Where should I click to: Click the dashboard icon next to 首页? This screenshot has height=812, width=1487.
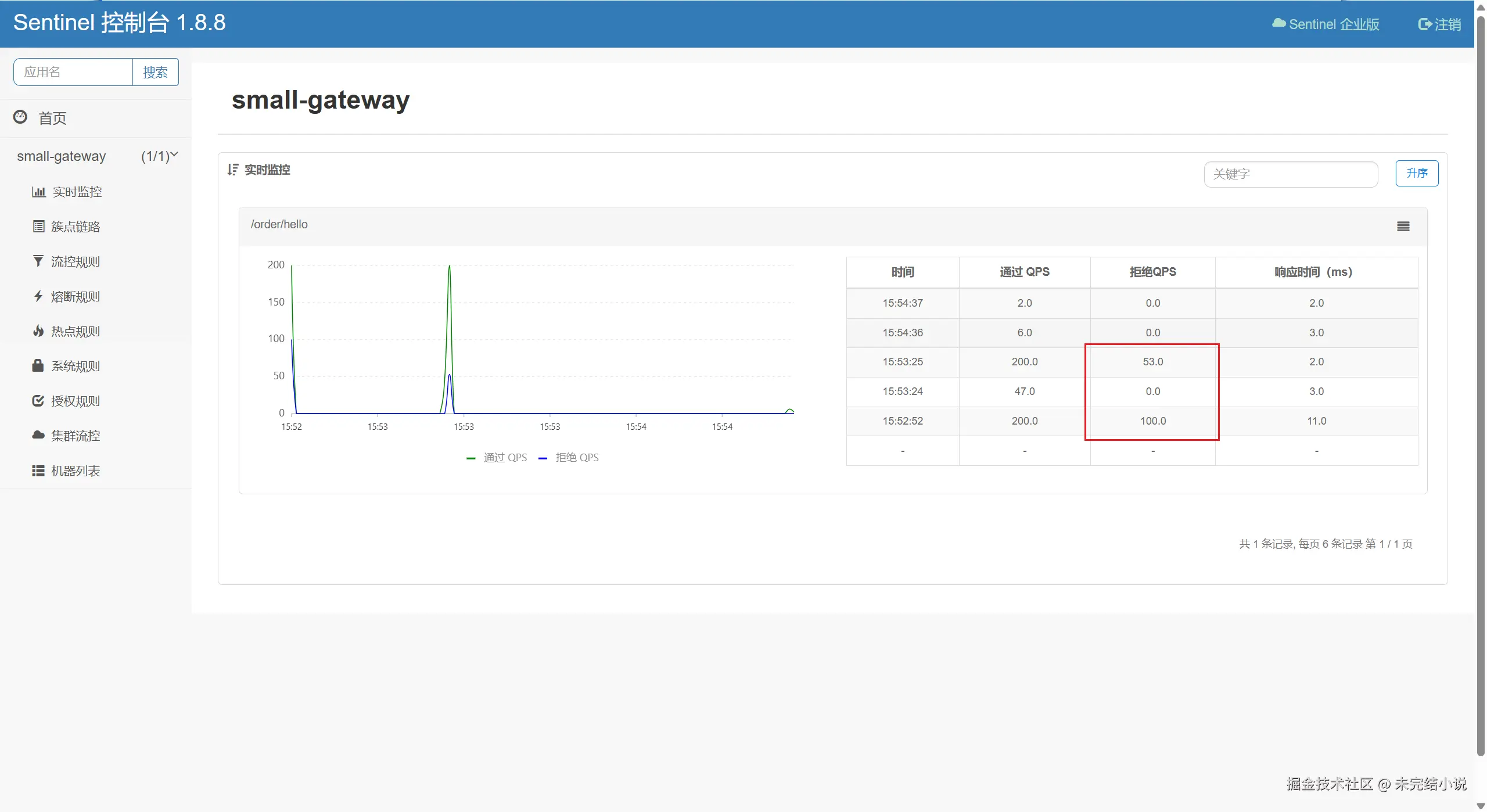(x=20, y=117)
